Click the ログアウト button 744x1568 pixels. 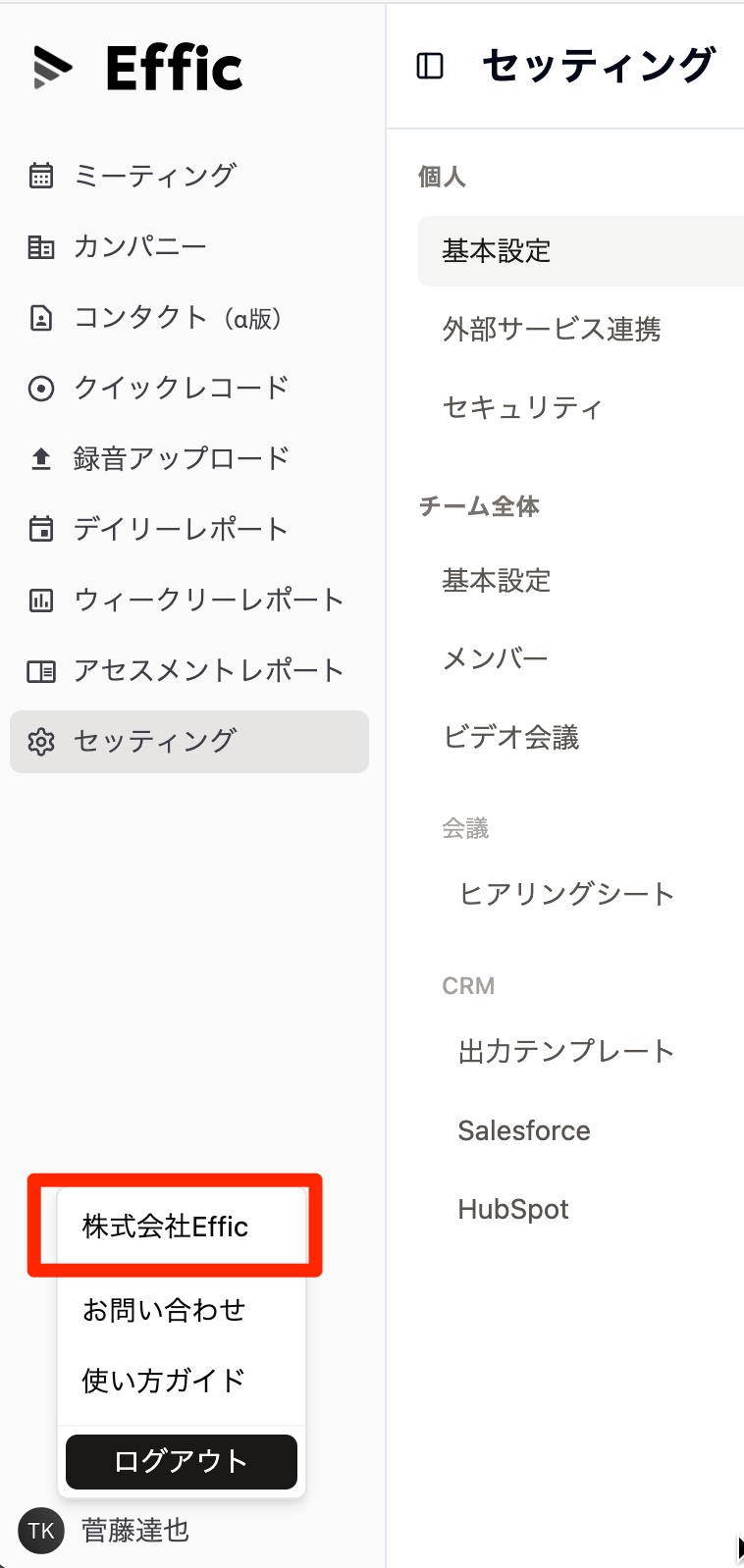(x=182, y=1461)
